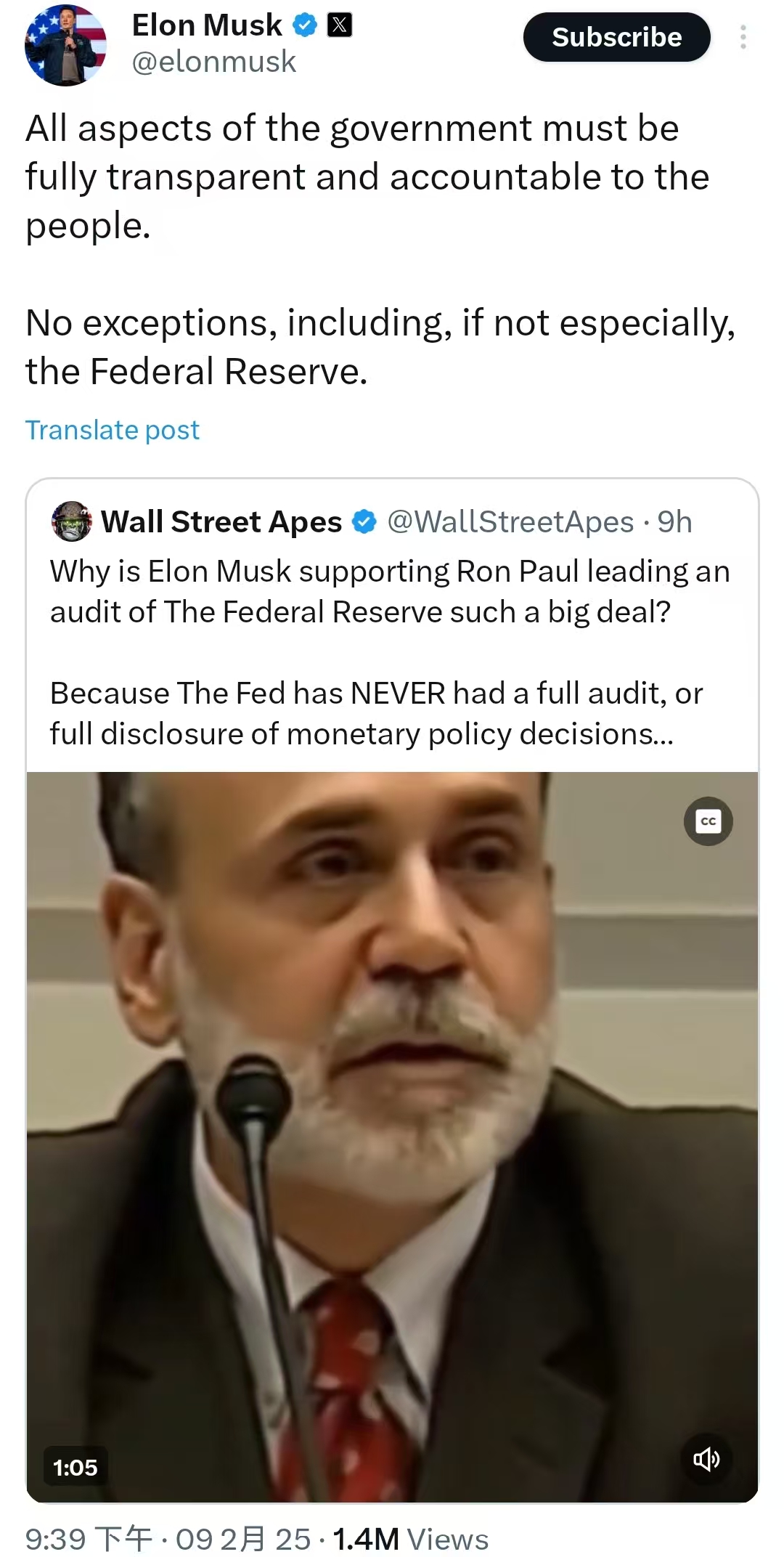The width and height of the screenshot is (784, 1557).
Task: Click the post date and time
Action: pyautogui.click(x=168, y=1539)
